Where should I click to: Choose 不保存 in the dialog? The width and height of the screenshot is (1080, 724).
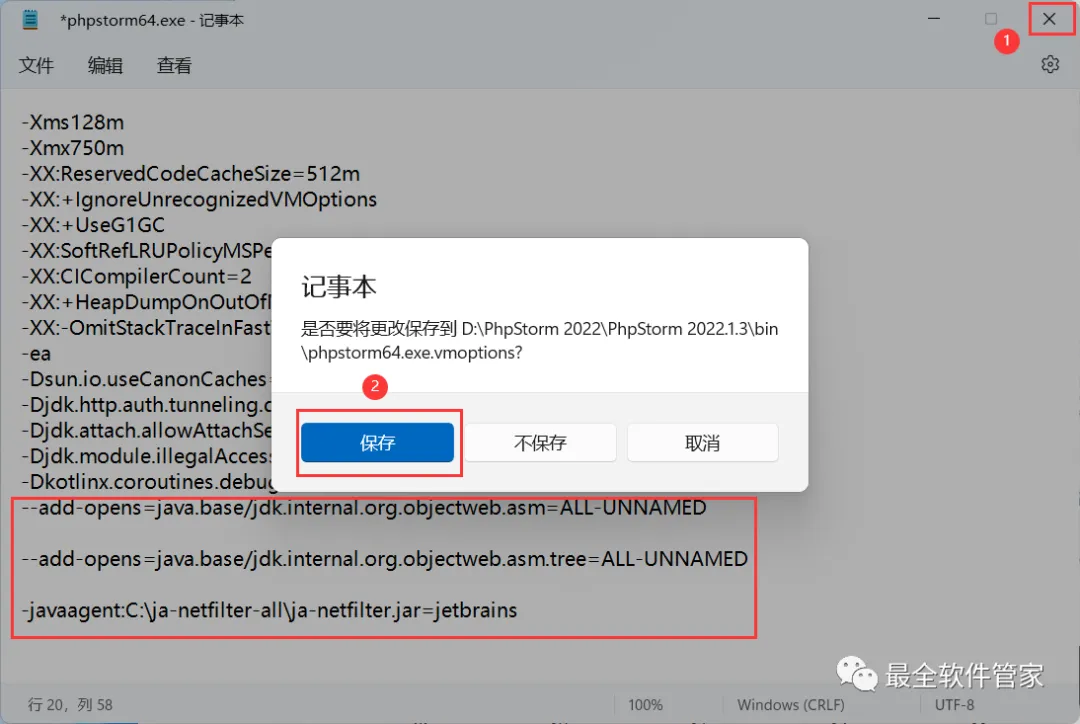coord(540,442)
